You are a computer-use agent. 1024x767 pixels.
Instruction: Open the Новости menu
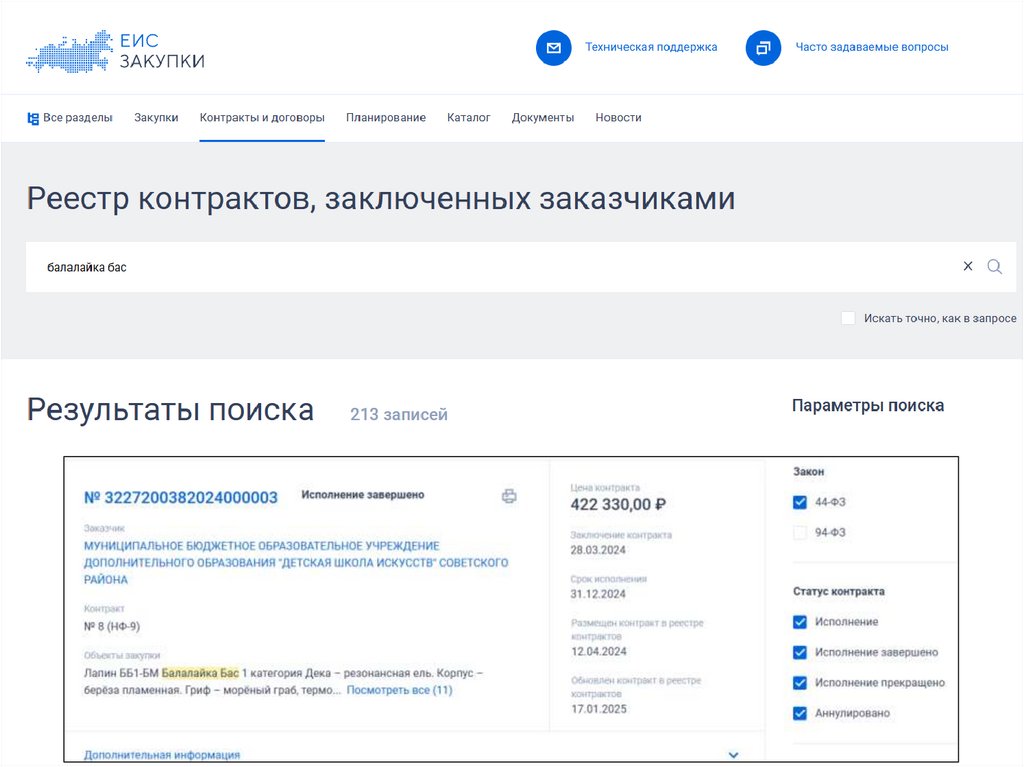[618, 118]
